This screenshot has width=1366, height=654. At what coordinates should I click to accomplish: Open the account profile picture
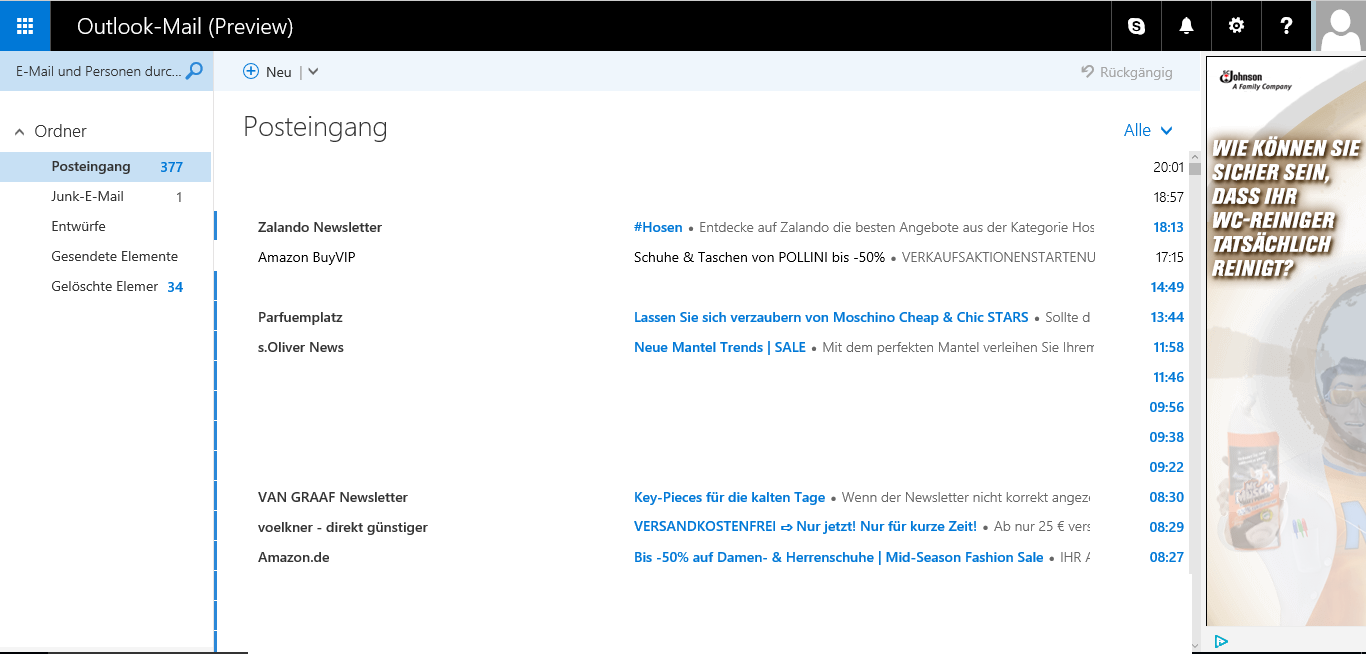pyautogui.click(x=1340, y=26)
